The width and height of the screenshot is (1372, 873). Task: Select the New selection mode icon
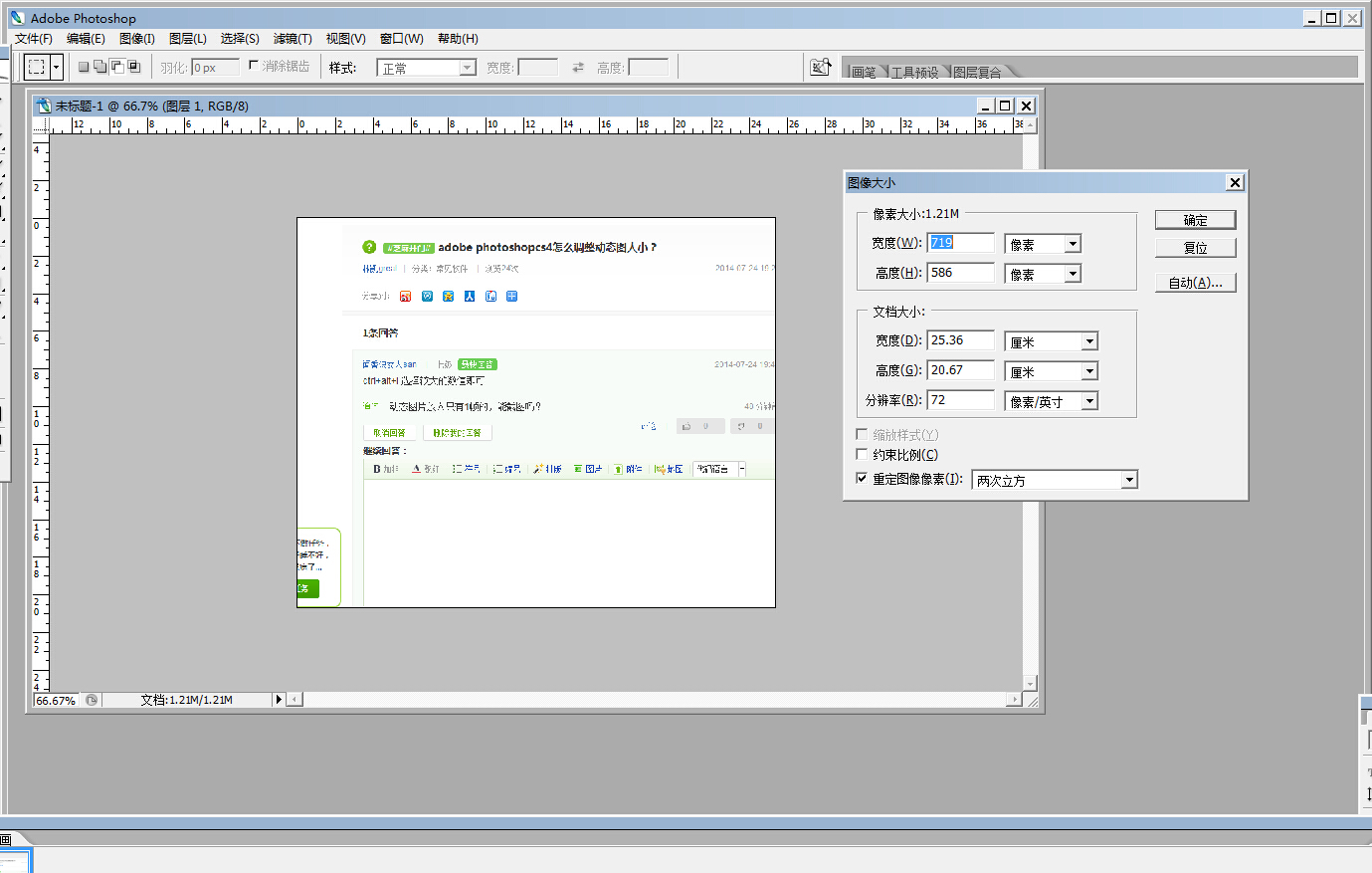(84, 67)
